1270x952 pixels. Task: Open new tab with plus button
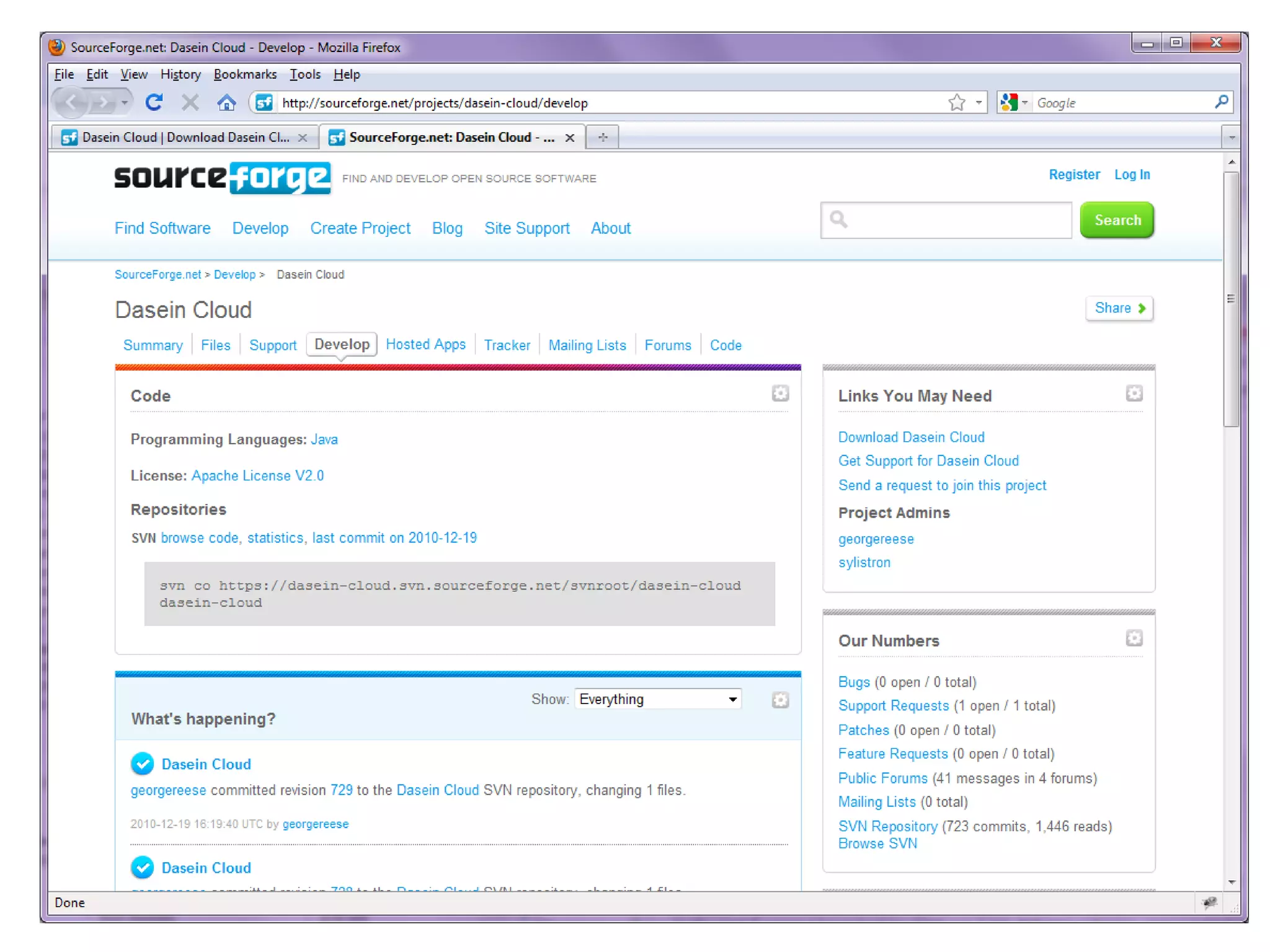pyautogui.click(x=602, y=137)
